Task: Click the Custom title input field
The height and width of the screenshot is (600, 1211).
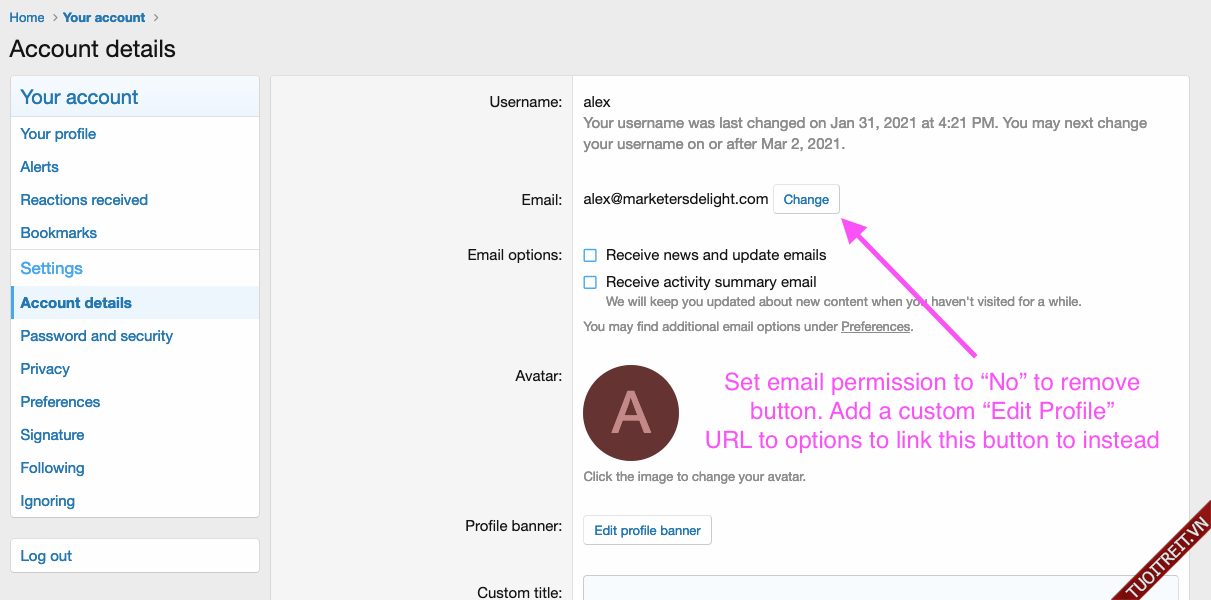Action: click(x=880, y=590)
